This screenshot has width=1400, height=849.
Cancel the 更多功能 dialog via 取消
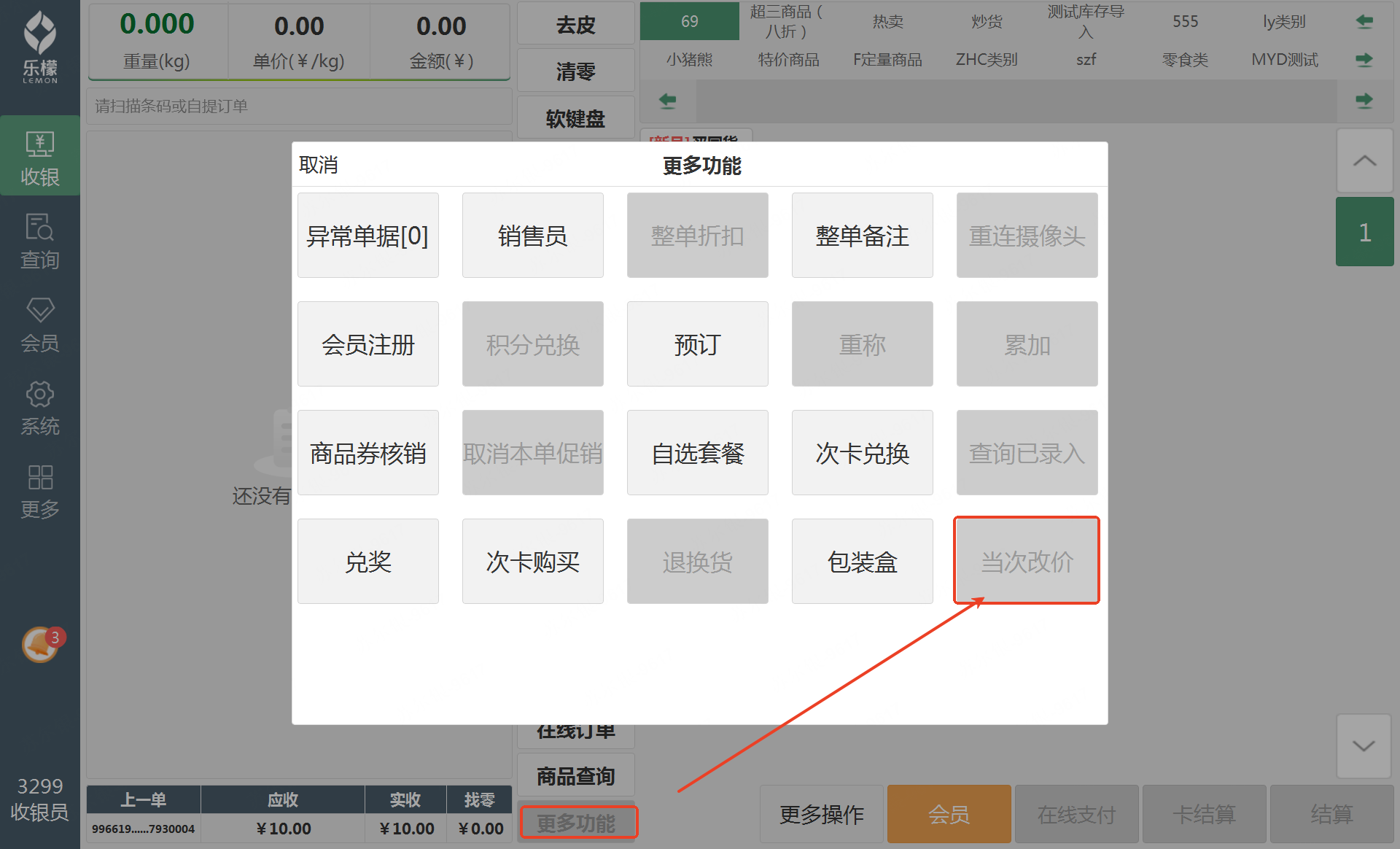tap(319, 165)
